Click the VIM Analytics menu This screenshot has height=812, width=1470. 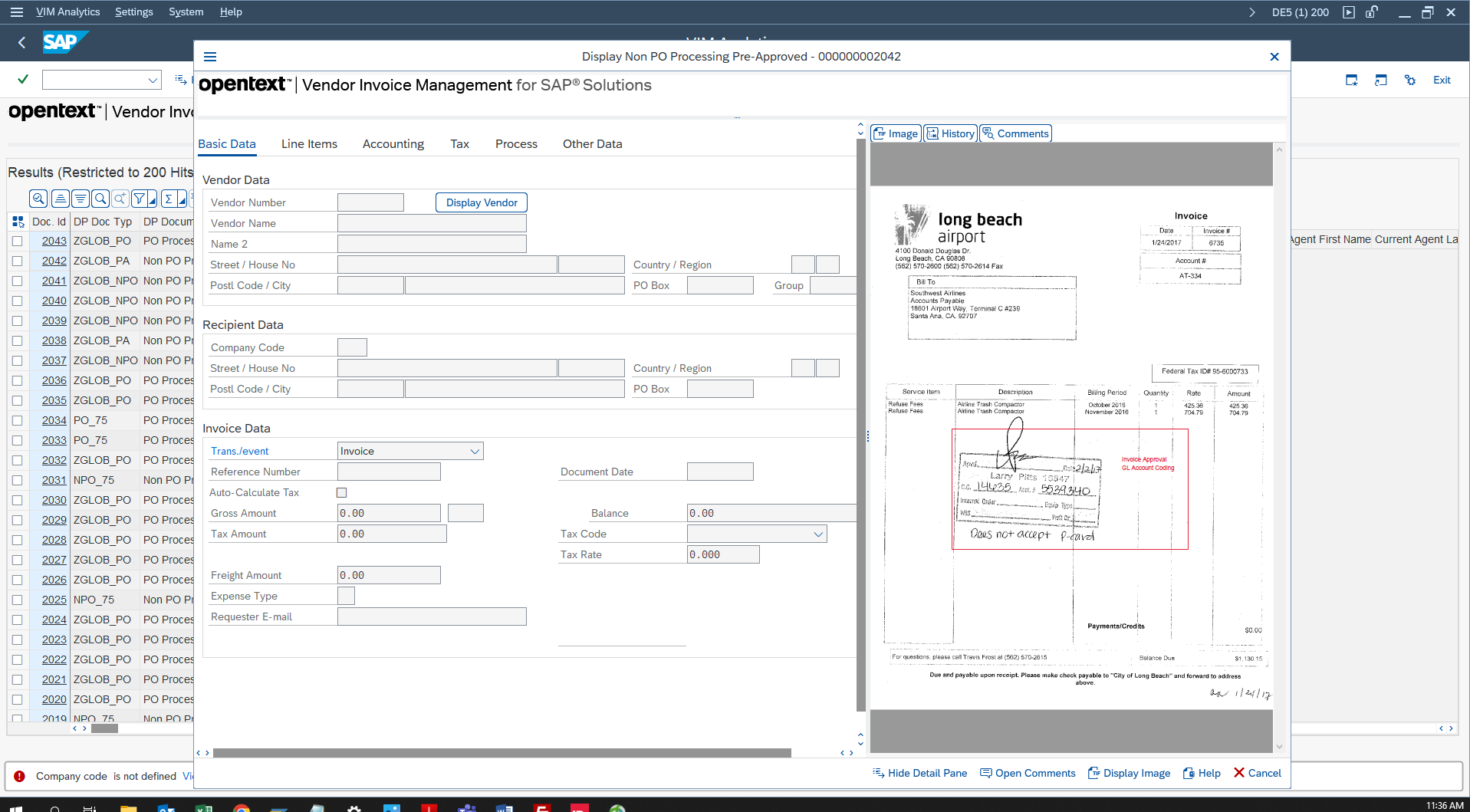tap(67, 12)
